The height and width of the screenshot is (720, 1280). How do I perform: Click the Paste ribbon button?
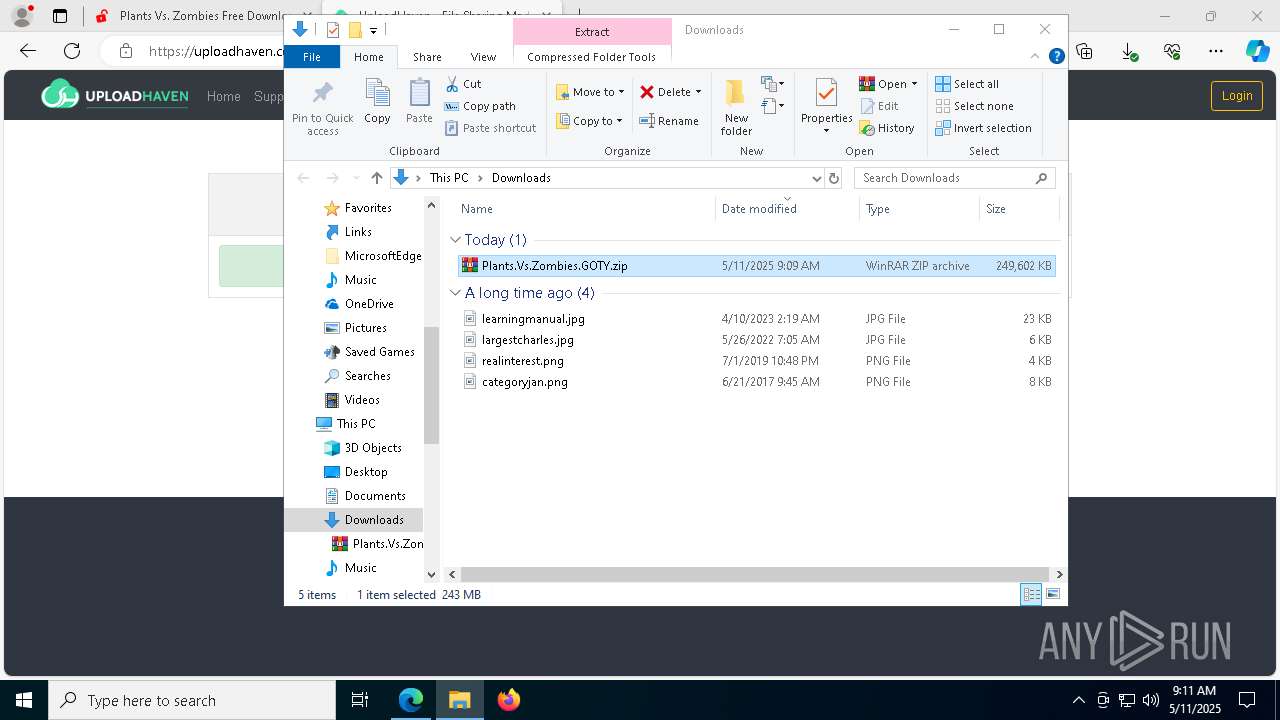[x=419, y=101]
